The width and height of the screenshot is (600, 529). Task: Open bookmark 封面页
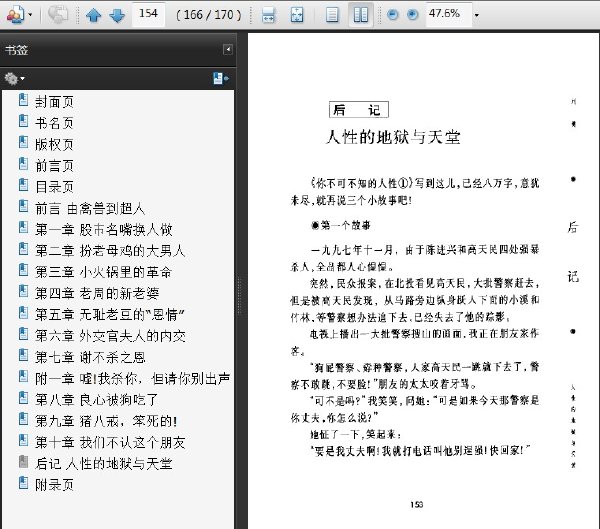point(54,101)
